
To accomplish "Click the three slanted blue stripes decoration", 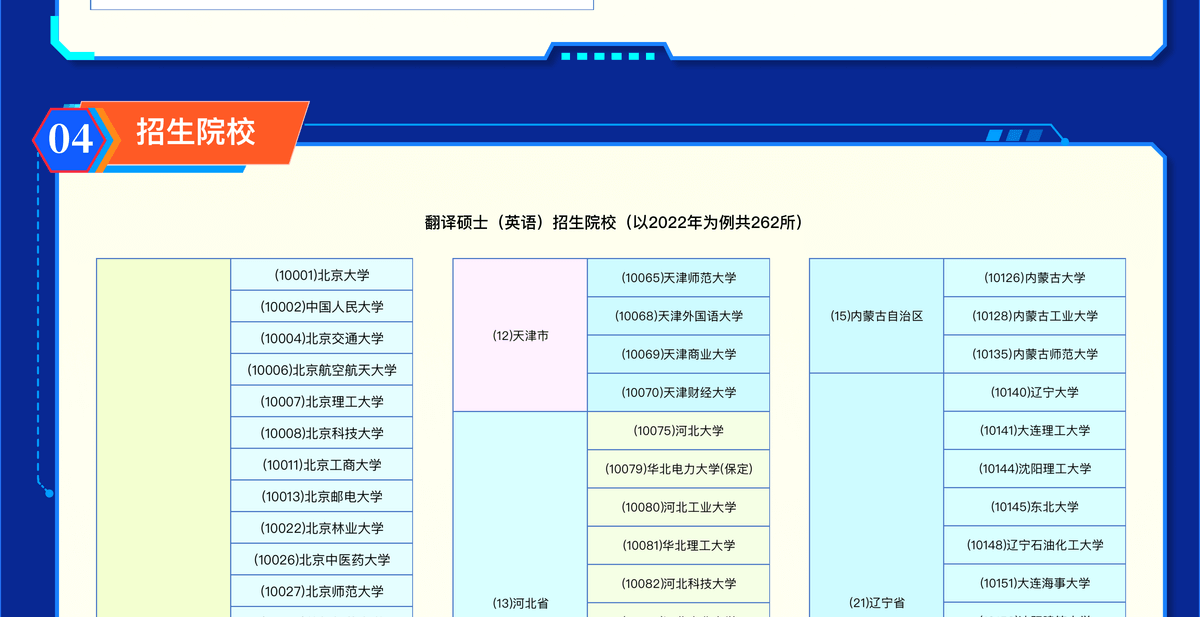I will [x=1014, y=135].
